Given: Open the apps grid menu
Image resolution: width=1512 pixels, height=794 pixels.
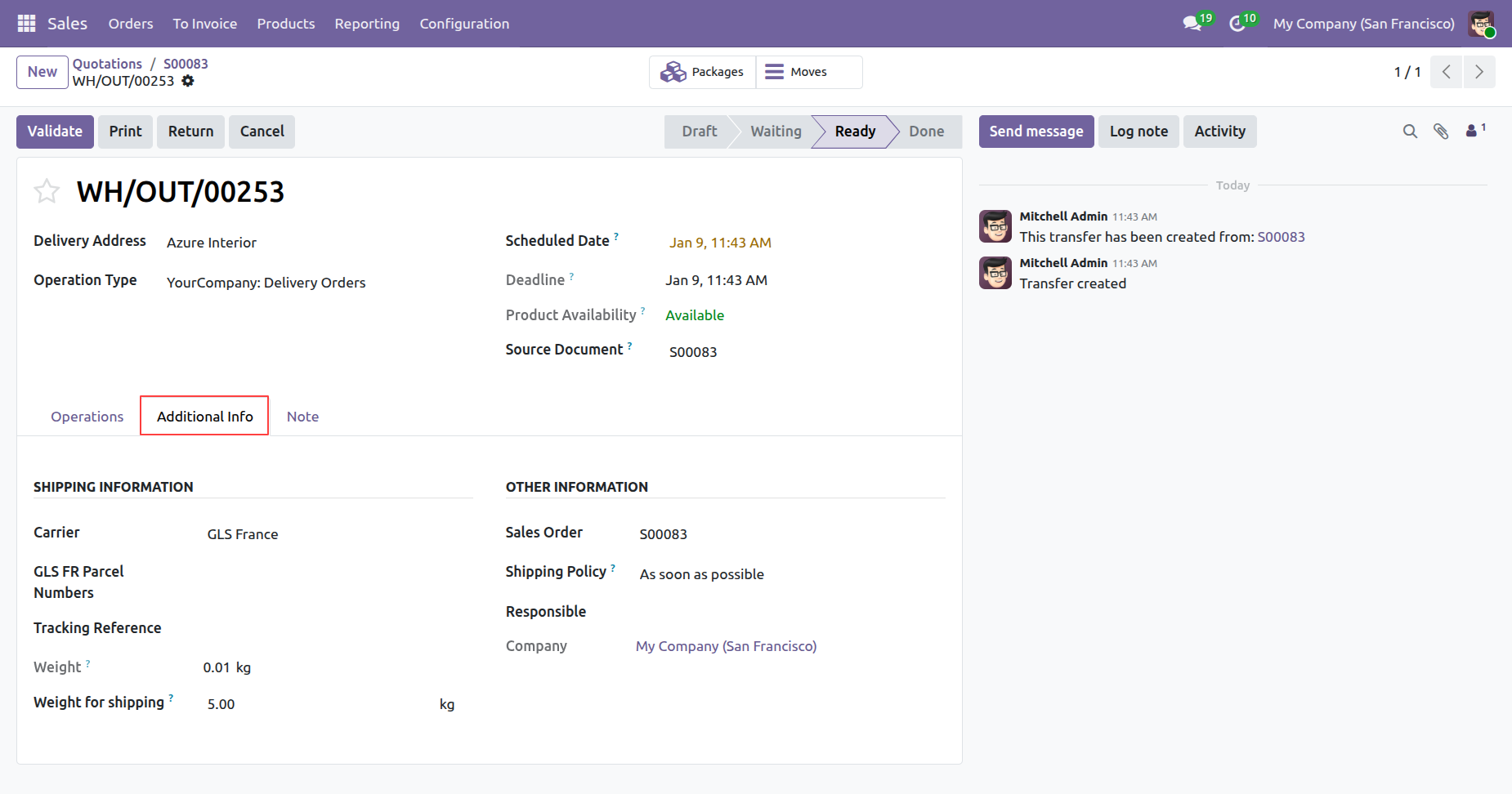Looking at the screenshot, I should click(26, 24).
